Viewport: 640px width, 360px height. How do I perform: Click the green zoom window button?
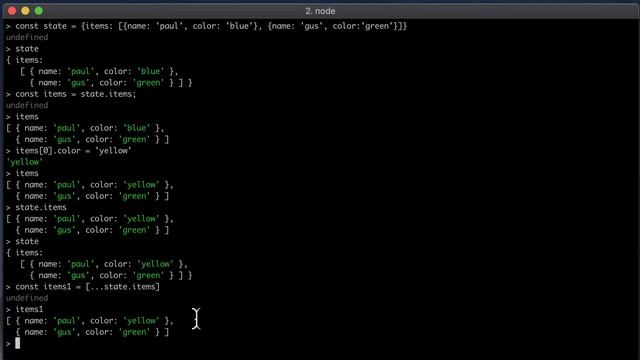coord(39,11)
